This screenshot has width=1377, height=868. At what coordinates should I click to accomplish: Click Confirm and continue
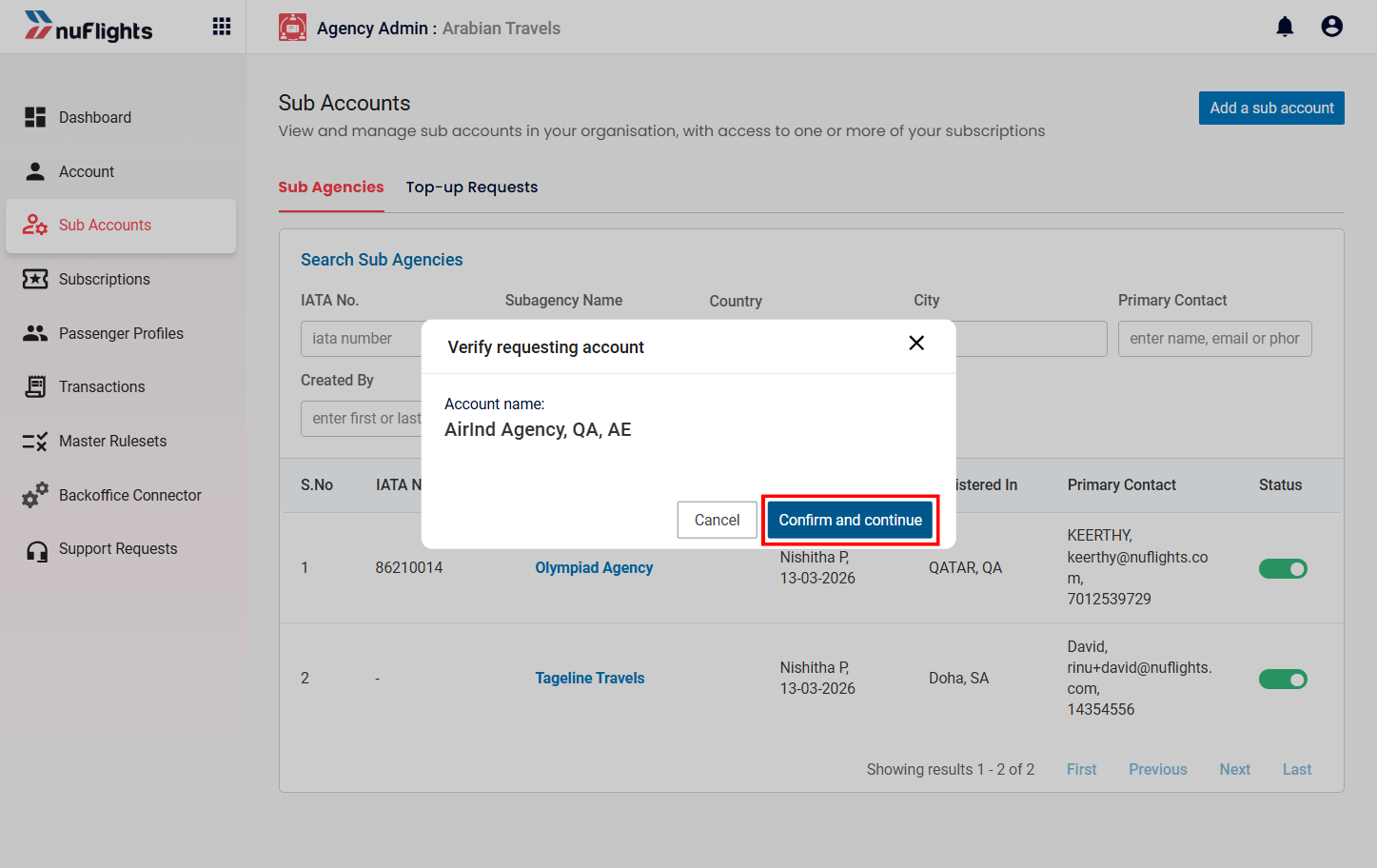click(x=850, y=520)
